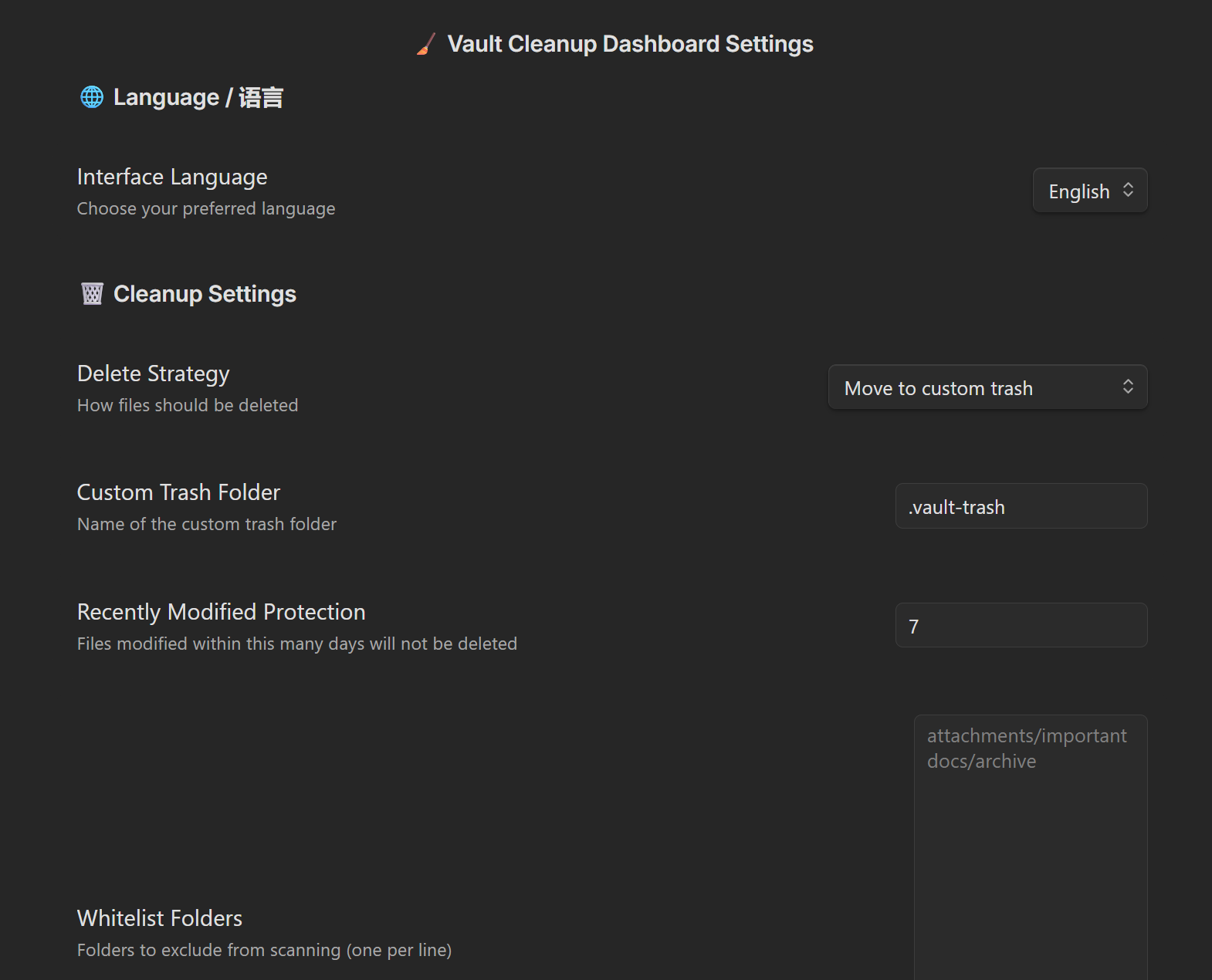Click the Interface Language label
1212x980 pixels.
pyautogui.click(x=172, y=177)
